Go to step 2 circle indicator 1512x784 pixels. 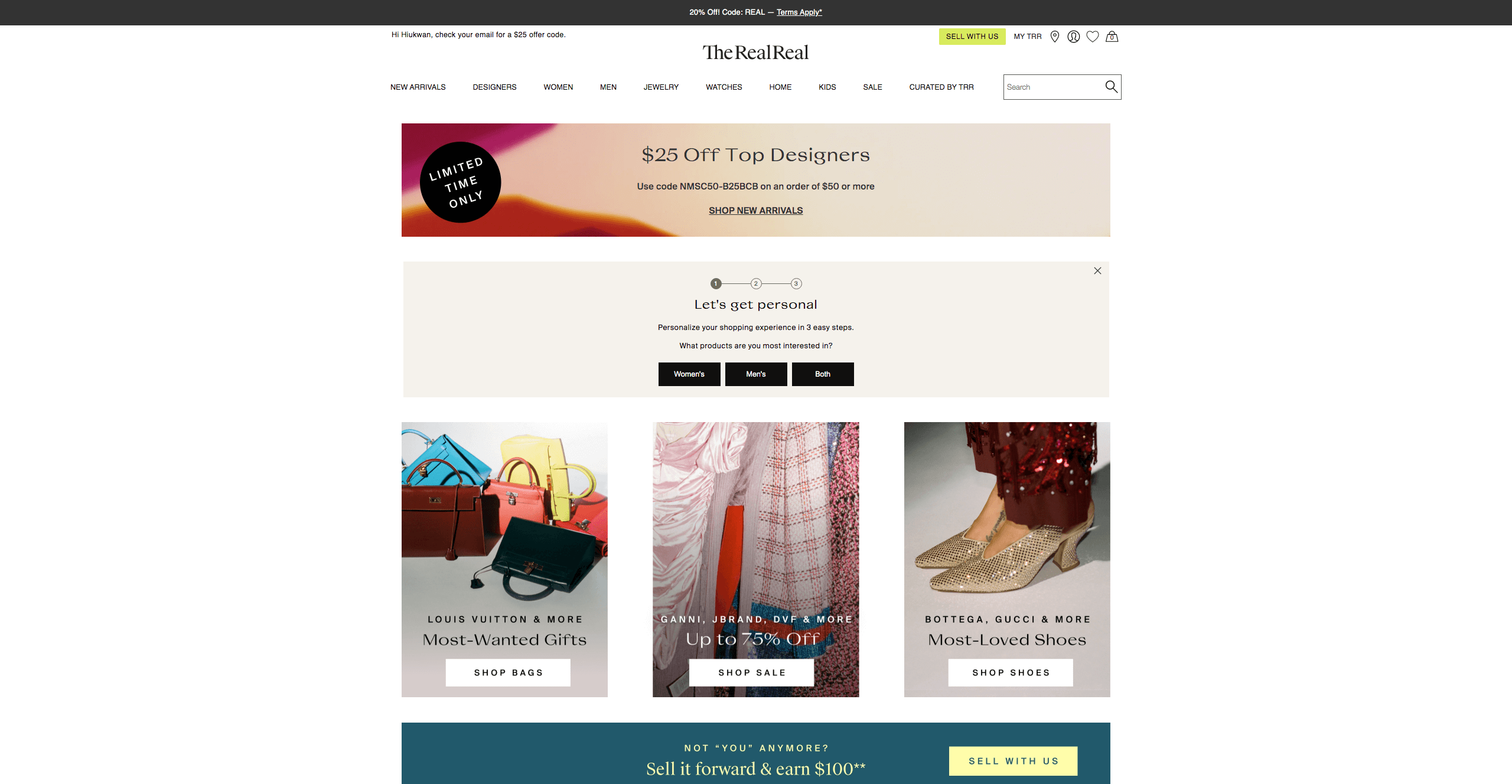tap(756, 284)
